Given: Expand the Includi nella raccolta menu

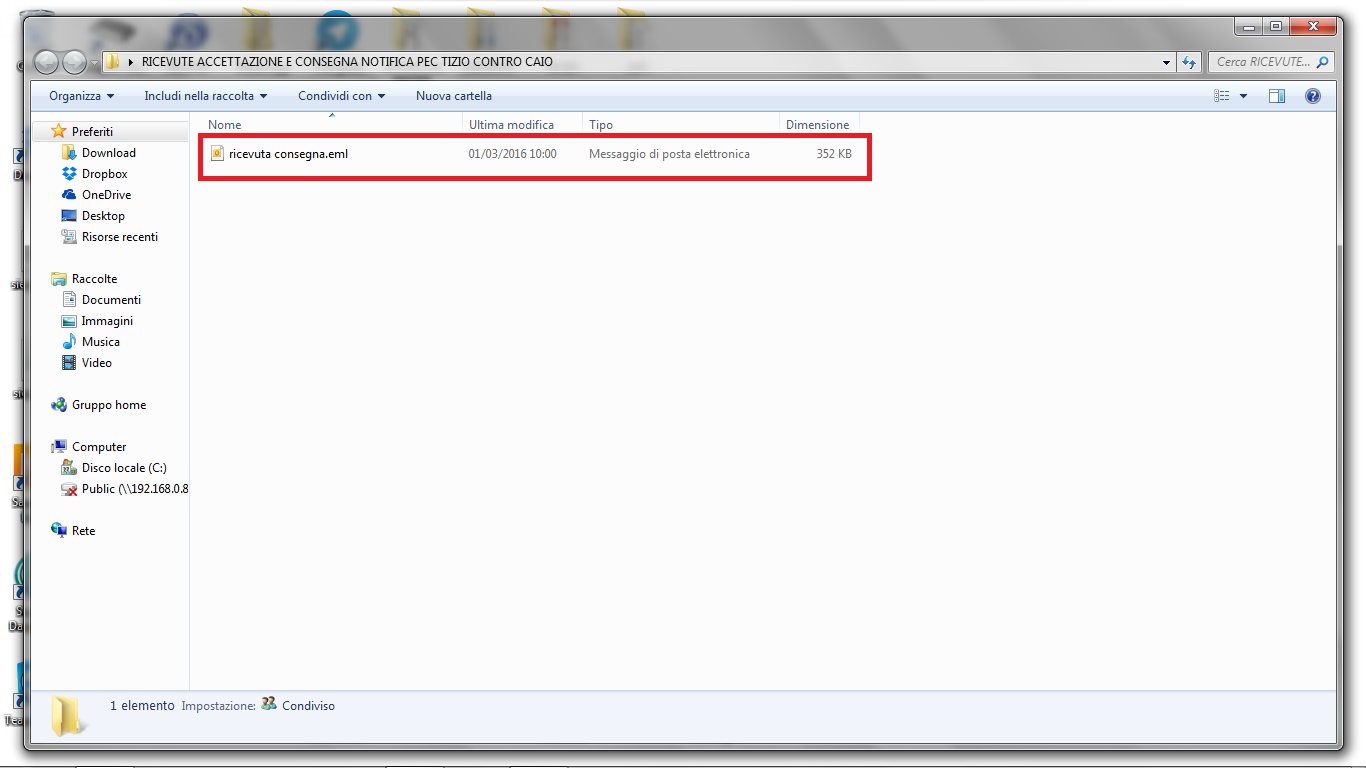Looking at the screenshot, I should (205, 96).
